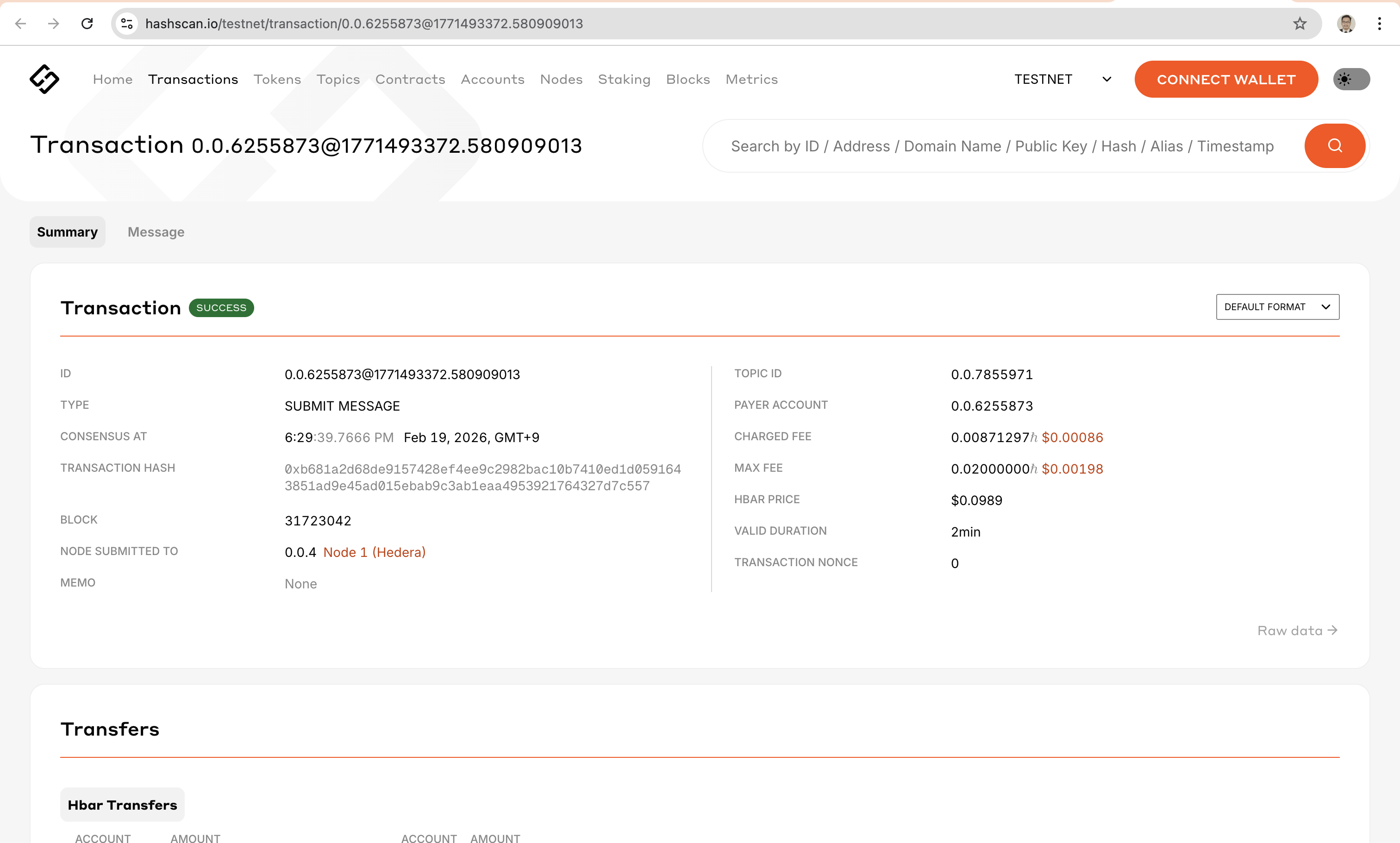Click the search by ID input field
The height and width of the screenshot is (843, 1400).
point(966,145)
